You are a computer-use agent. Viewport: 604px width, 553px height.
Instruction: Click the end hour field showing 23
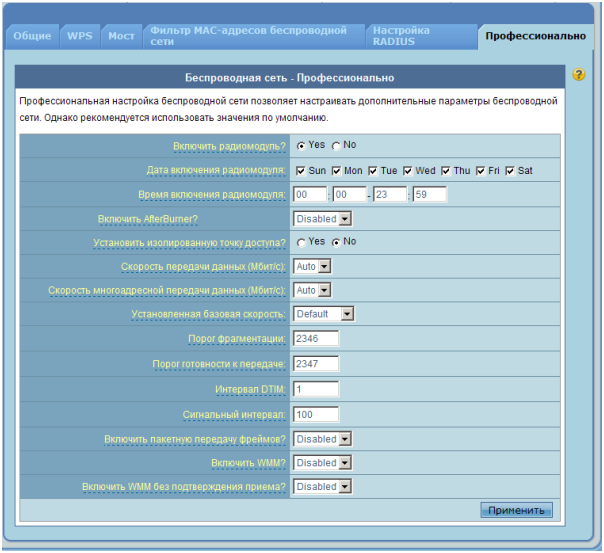point(390,194)
